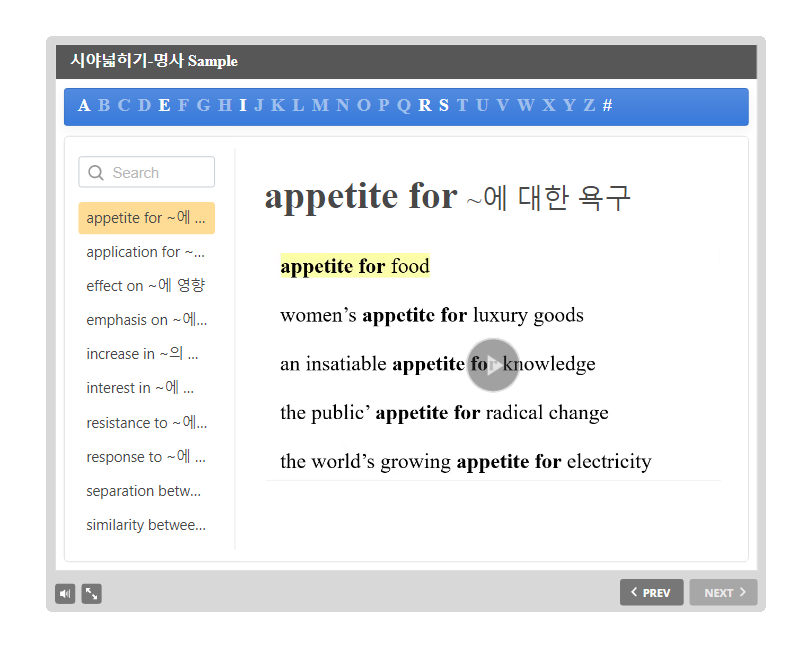Jump to letter I entries
Screen dimensions: 810x648
point(243,106)
